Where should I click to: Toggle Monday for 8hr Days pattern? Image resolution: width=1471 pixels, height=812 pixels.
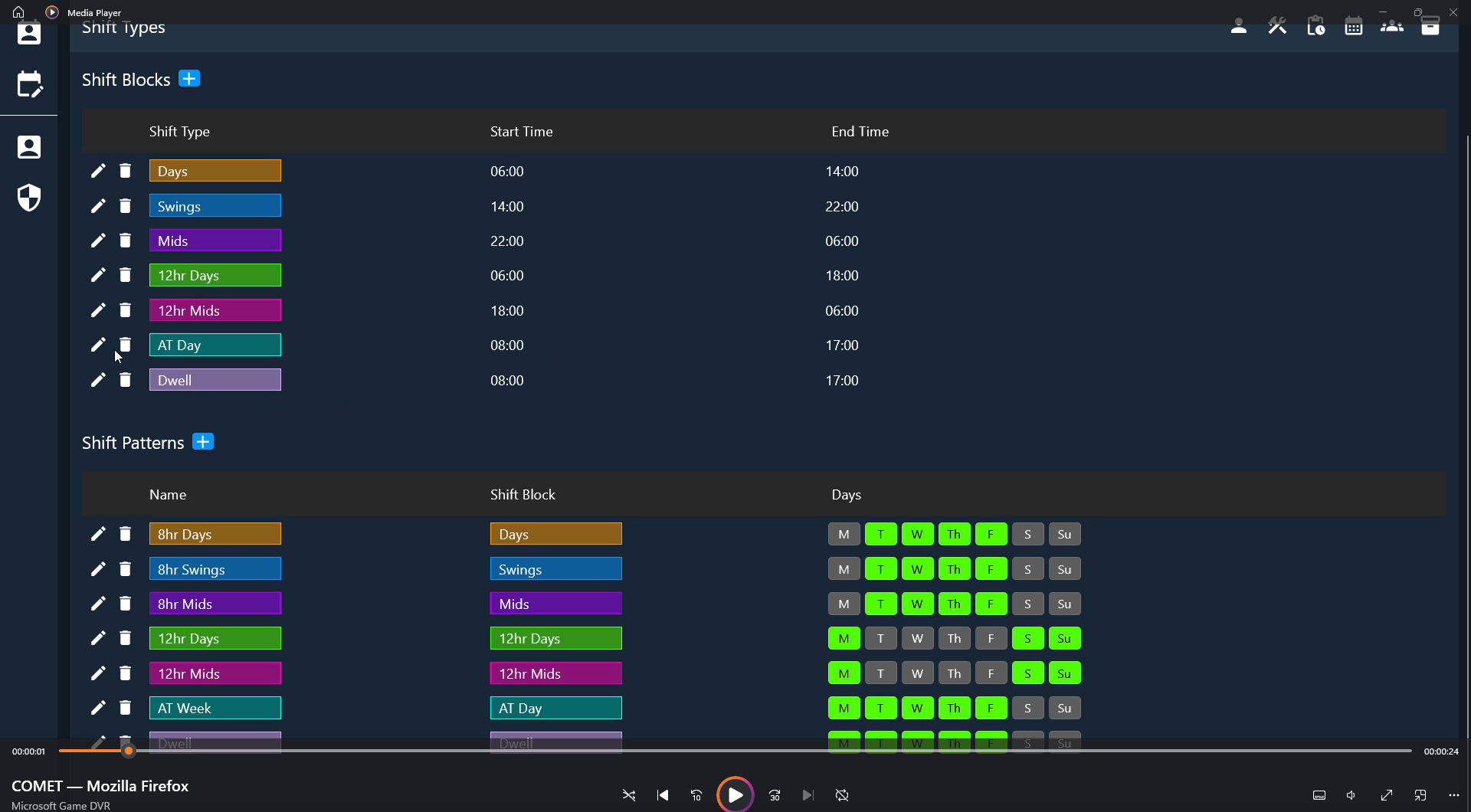tap(844, 534)
